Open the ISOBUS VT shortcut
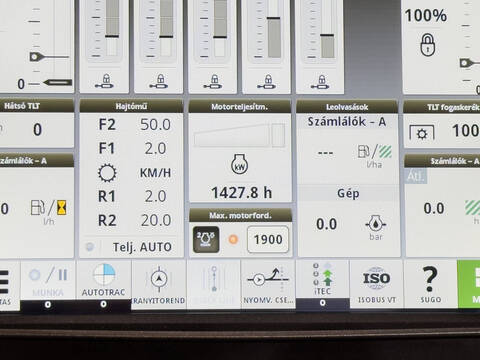Screen dimensions: 480x360 pyautogui.click(x=376, y=283)
